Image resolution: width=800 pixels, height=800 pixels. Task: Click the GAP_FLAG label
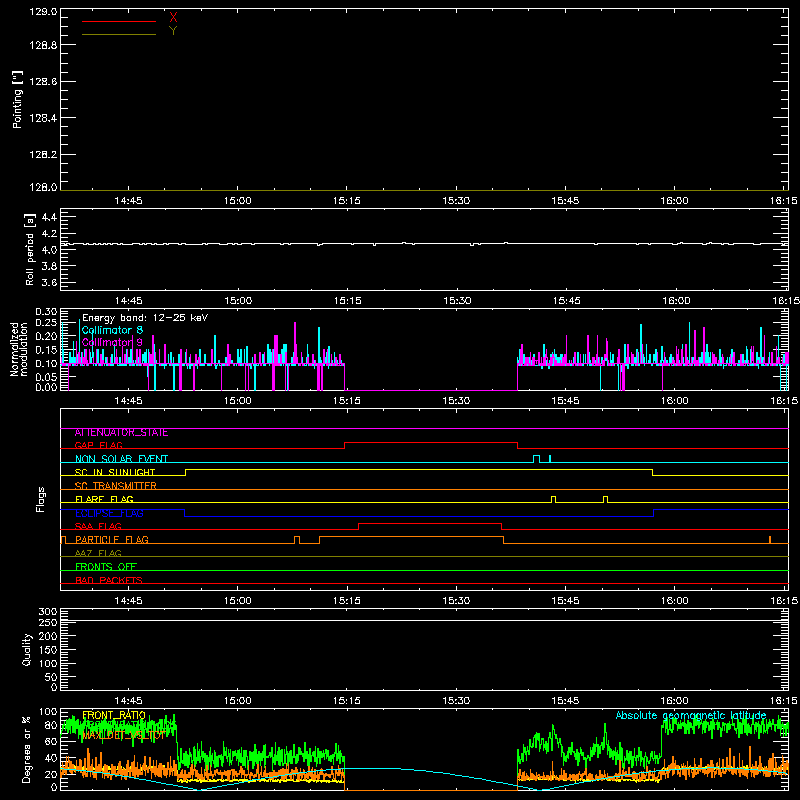[x=98, y=445]
